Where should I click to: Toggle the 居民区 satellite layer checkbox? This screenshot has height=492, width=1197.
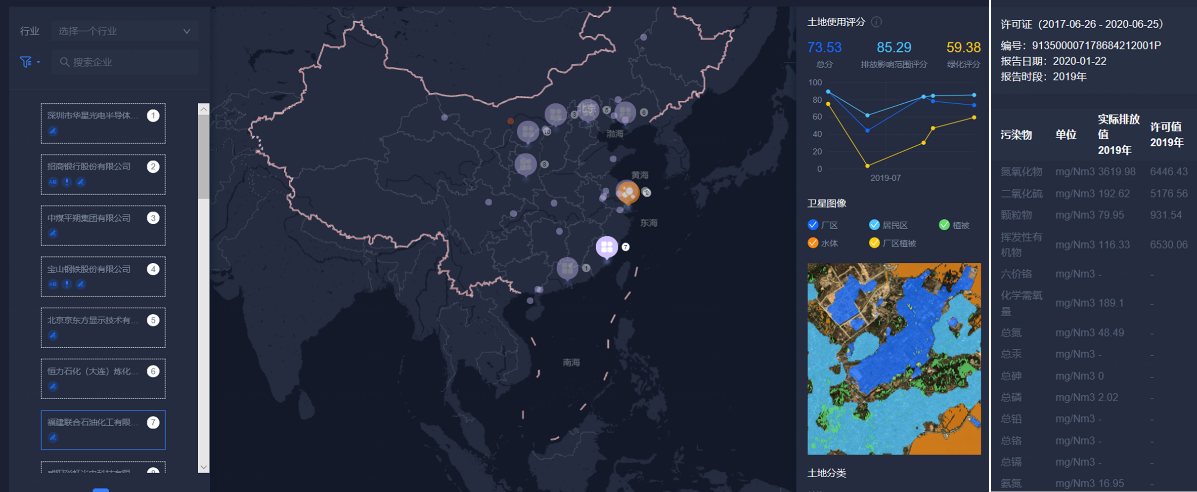click(876, 225)
